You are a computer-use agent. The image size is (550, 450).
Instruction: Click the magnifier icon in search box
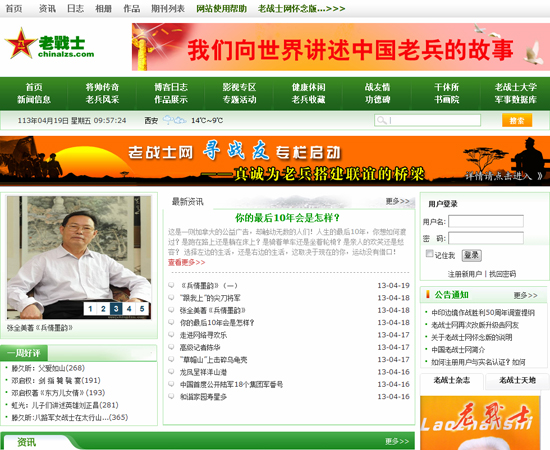click(x=381, y=121)
